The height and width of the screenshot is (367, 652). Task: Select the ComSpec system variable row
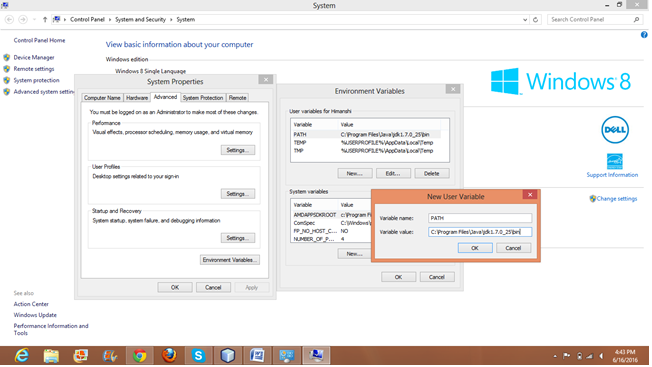(332, 223)
